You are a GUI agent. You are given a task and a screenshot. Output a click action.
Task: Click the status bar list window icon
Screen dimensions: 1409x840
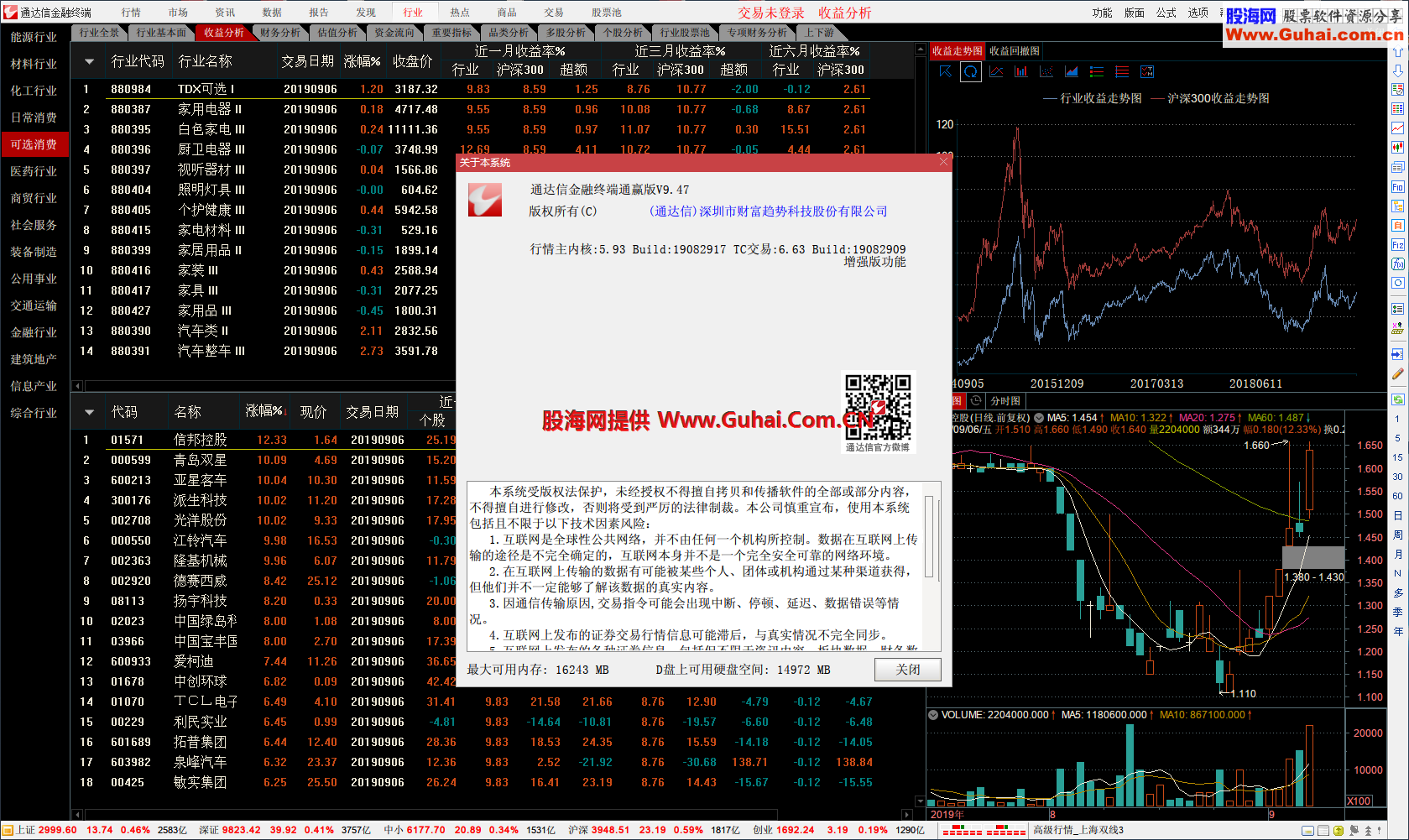1323,831
